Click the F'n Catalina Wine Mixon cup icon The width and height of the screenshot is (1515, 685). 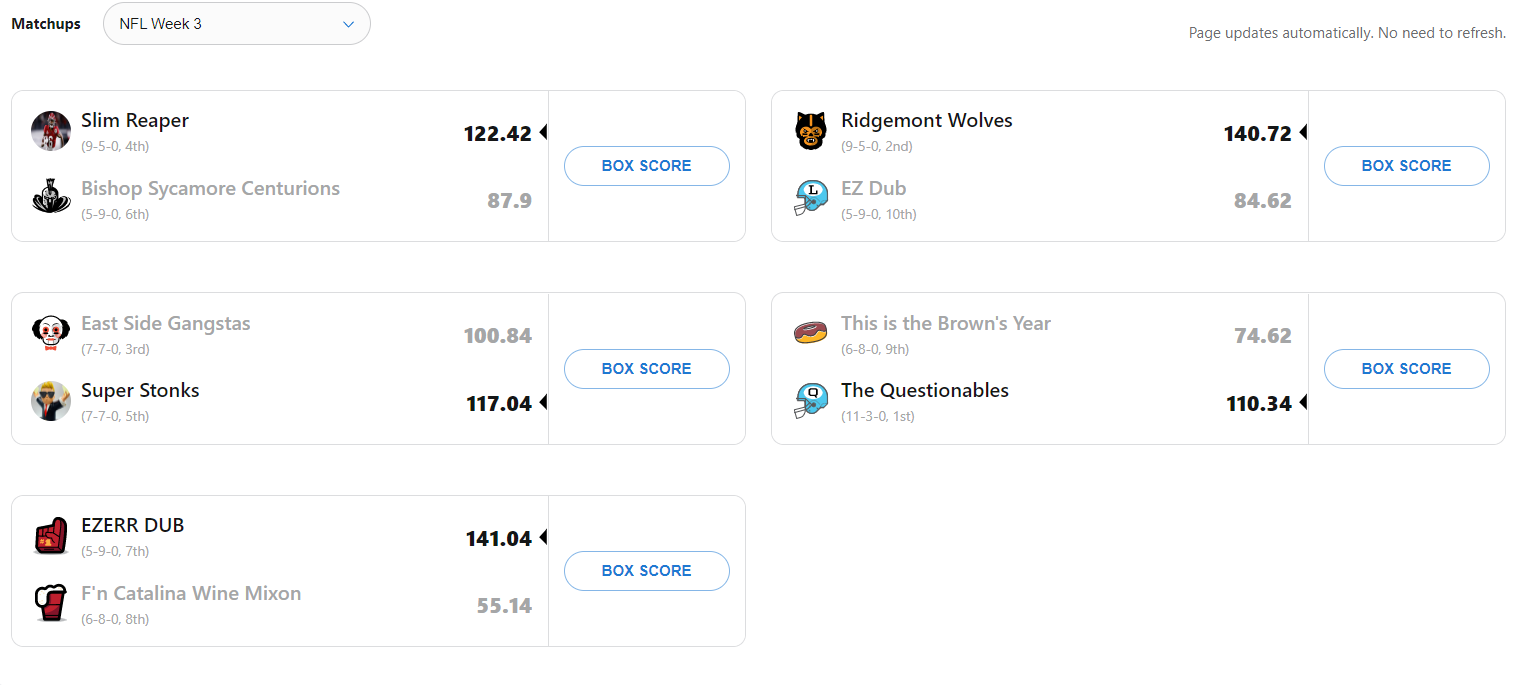pyautogui.click(x=51, y=603)
